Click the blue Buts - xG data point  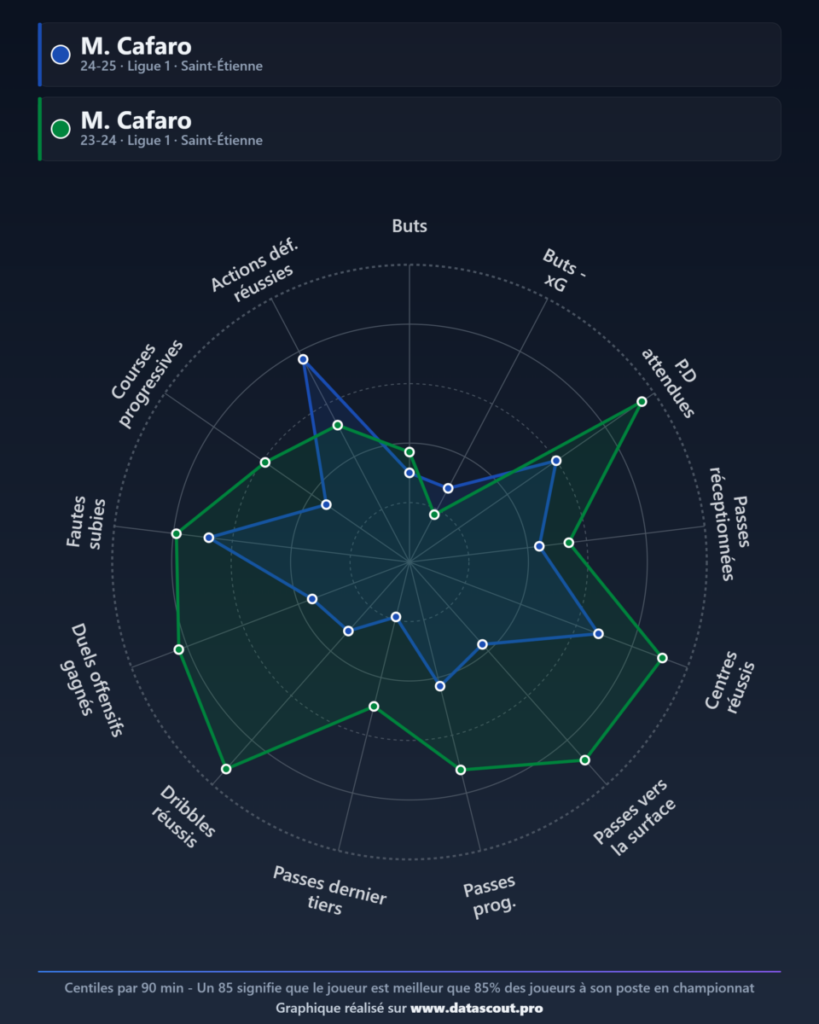[448, 488]
